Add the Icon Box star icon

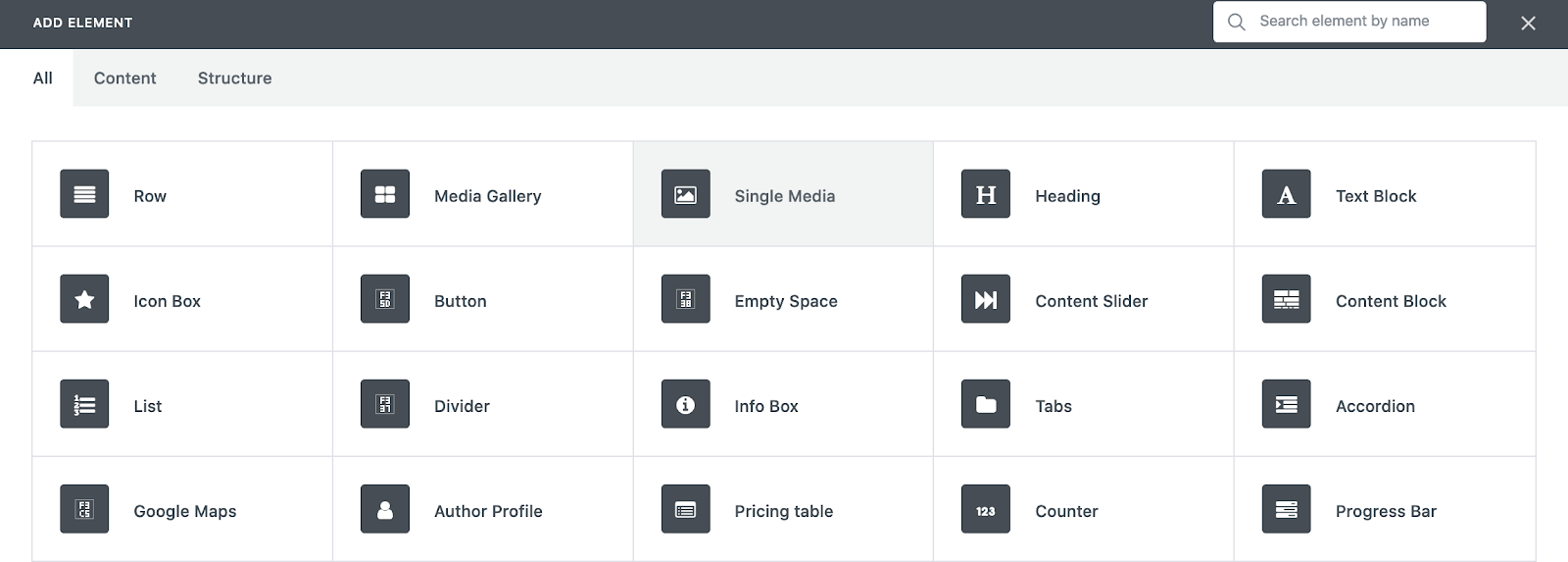pos(84,299)
